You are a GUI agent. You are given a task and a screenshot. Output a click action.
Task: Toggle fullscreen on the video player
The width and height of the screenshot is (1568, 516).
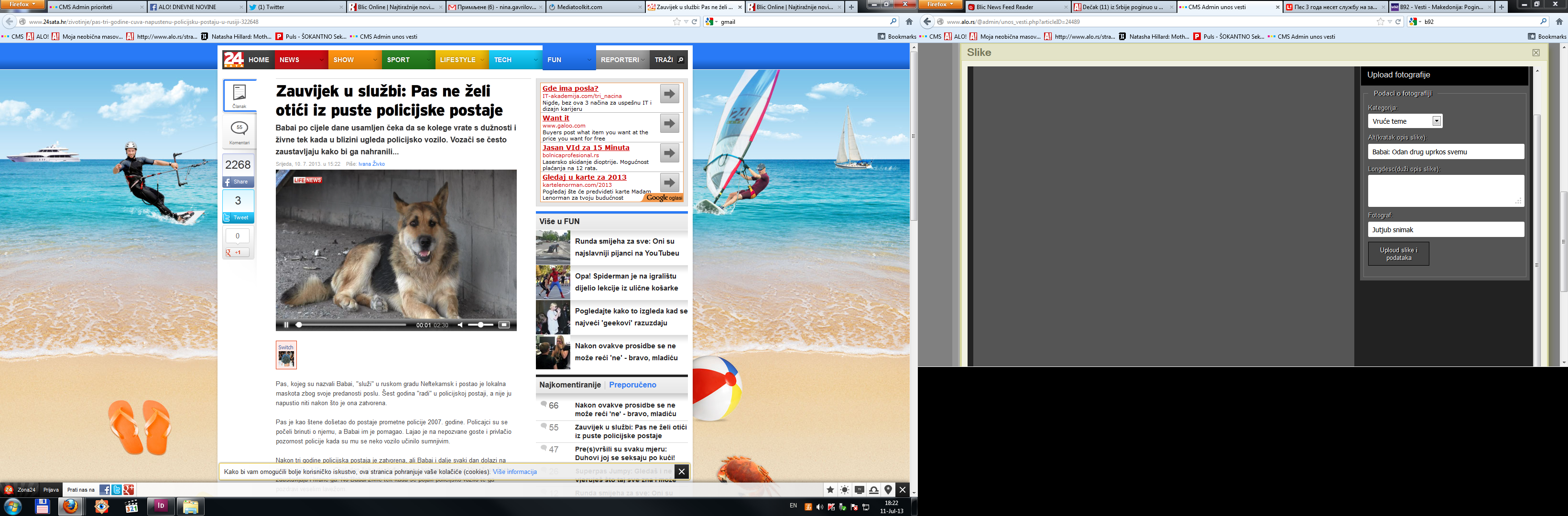504,325
